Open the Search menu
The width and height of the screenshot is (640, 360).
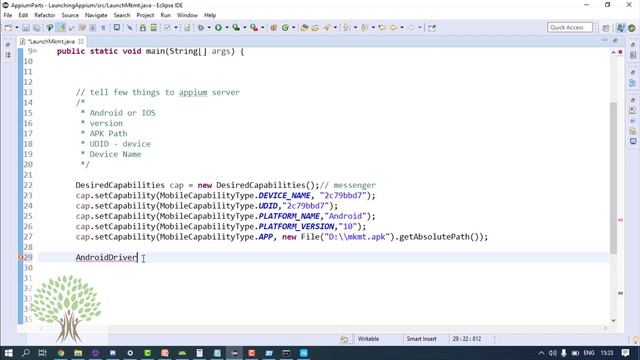pos(122,15)
